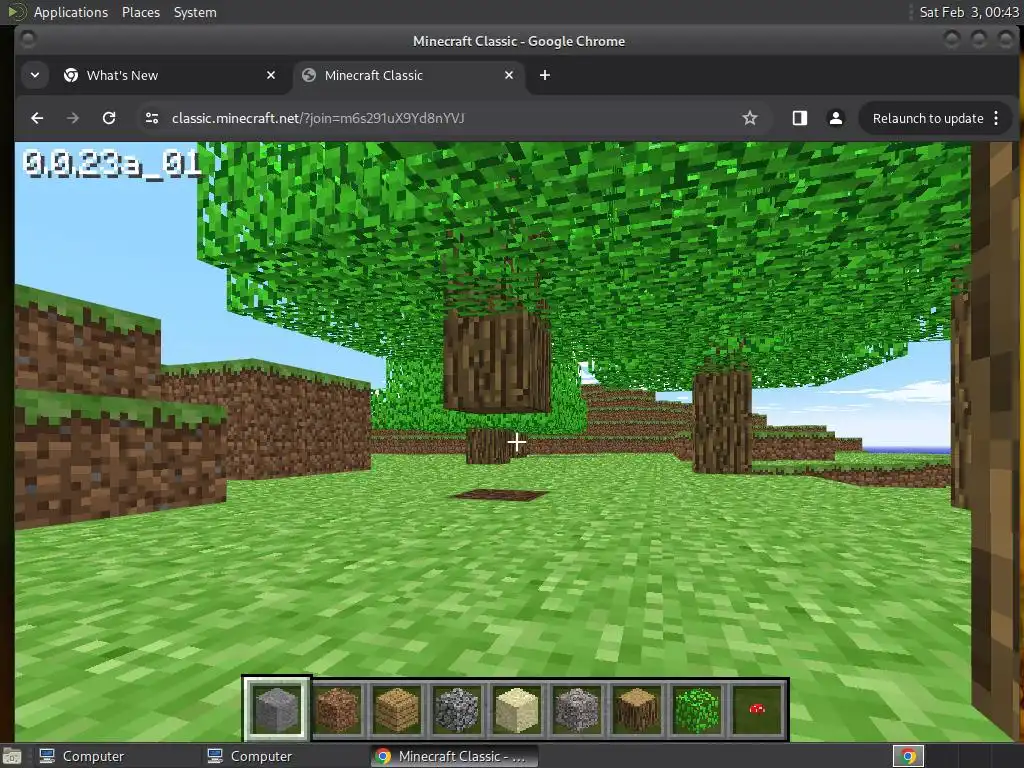
Task: Select the gravel block in hotbar
Action: coord(577,709)
